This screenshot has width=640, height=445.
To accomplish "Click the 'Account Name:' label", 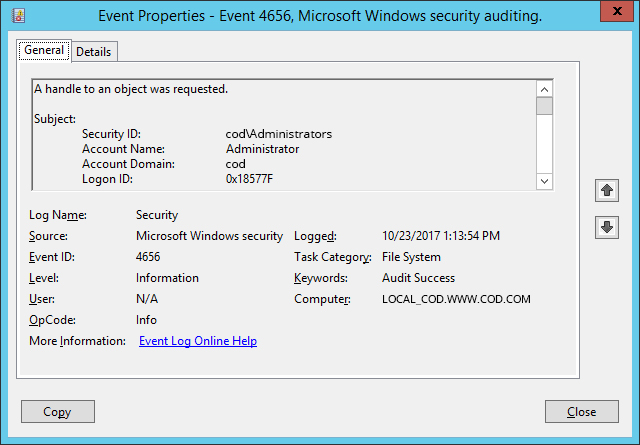I will click(123, 149).
